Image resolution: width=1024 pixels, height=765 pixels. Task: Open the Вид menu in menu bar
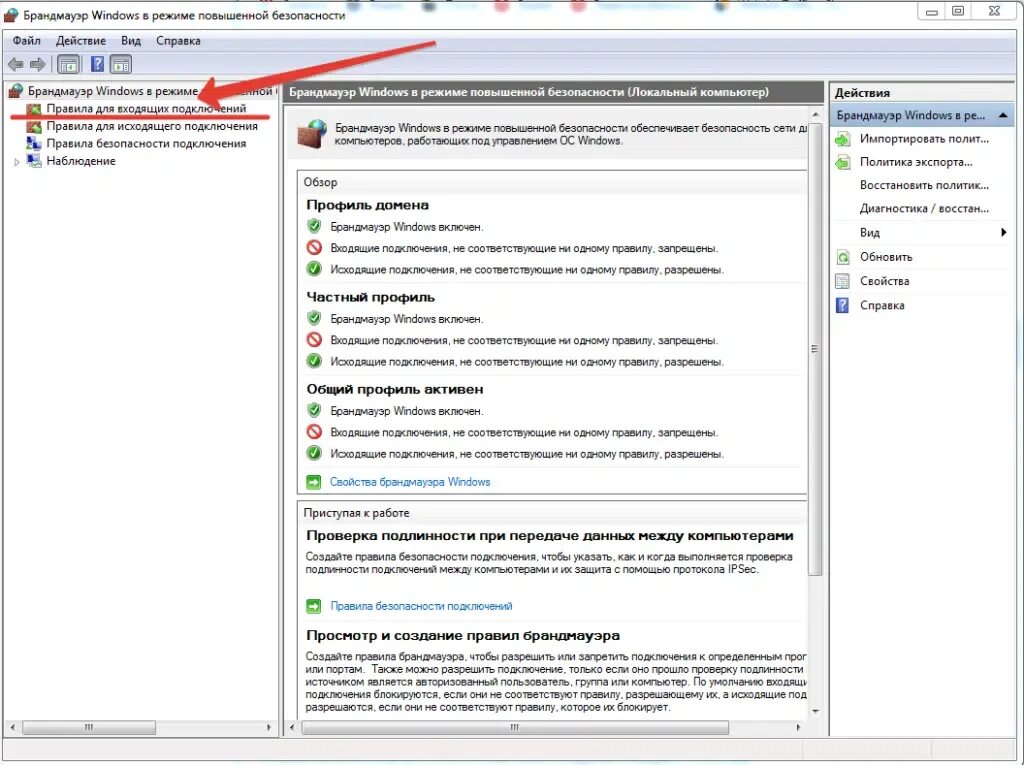point(131,41)
